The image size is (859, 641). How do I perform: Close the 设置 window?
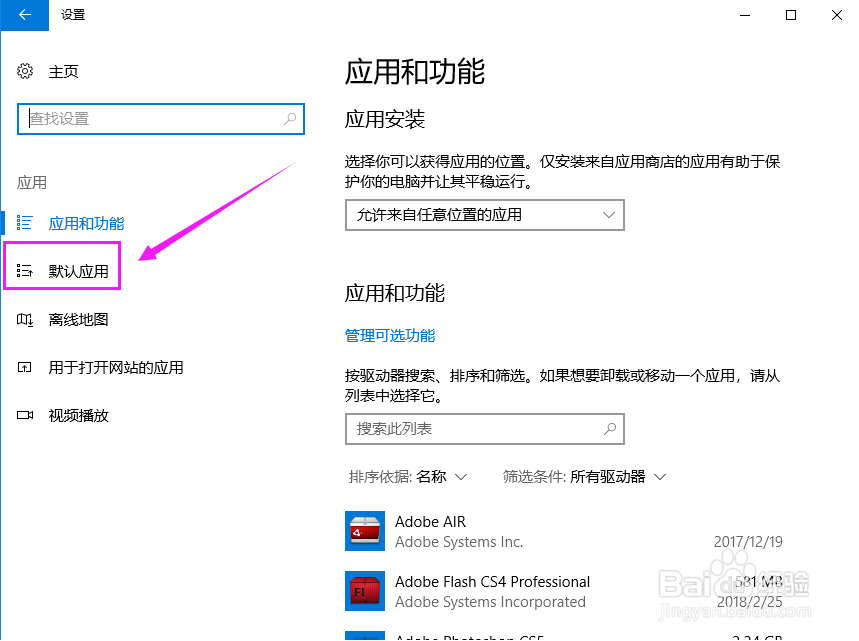click(x=837, y=15)
